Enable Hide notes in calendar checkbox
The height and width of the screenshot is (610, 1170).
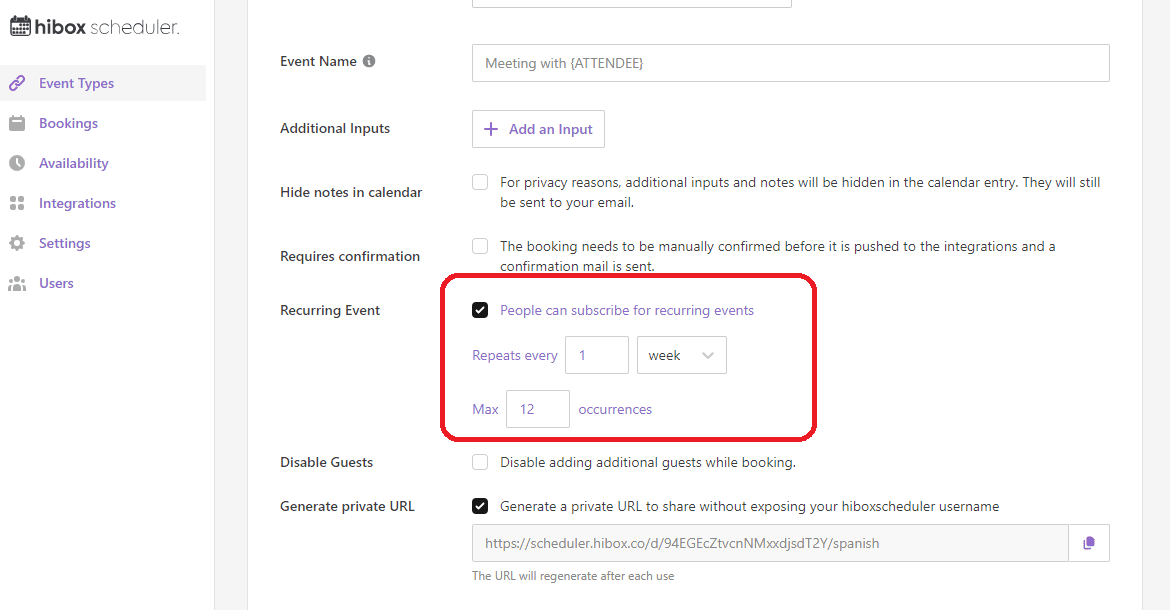pyautogui.click(x=480, y=182)
